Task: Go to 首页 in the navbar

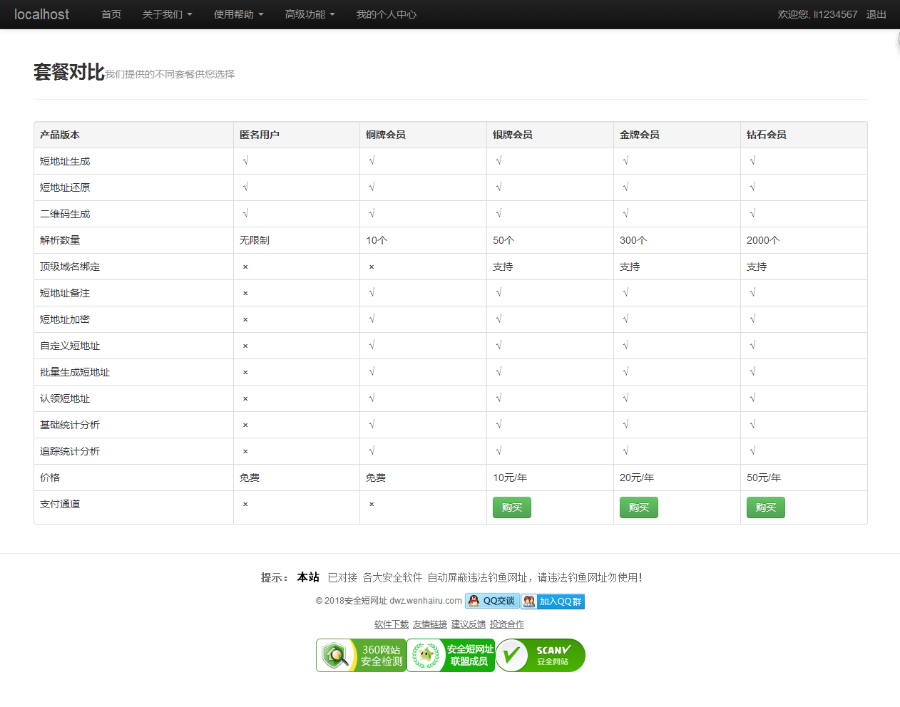Action: click(111, 15)
